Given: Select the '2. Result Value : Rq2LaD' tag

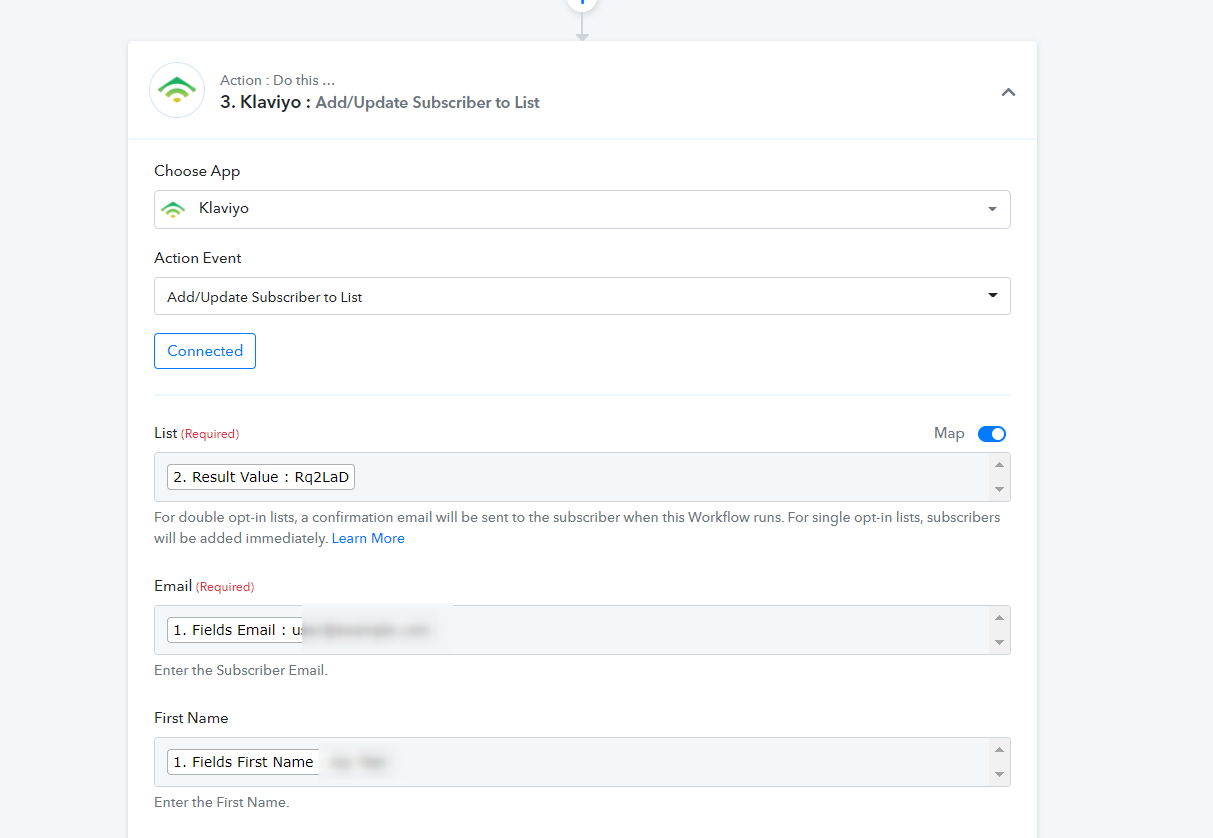Looking at the screenshot, I should pos(261,477).
